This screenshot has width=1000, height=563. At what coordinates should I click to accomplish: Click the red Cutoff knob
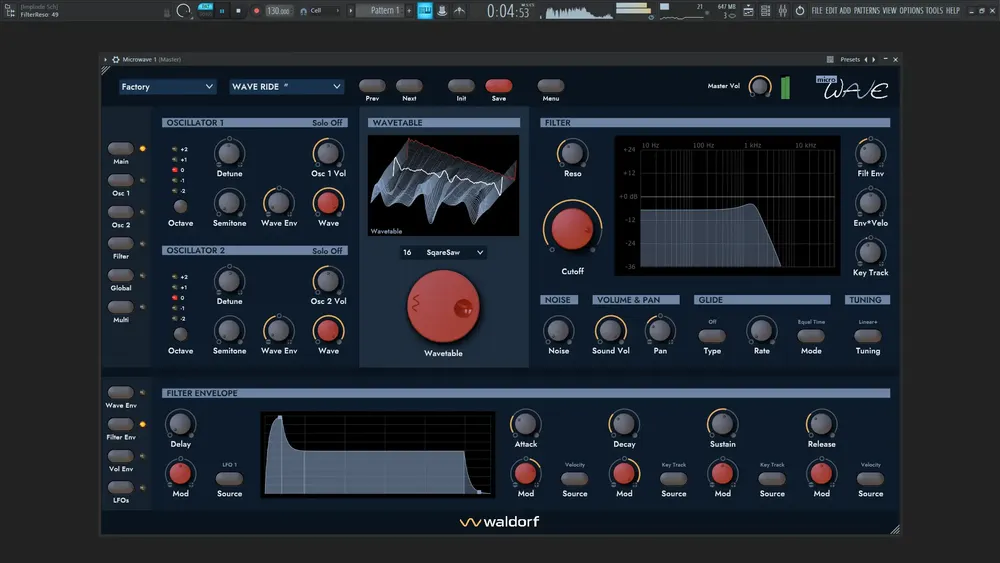[x=572, y=230]
